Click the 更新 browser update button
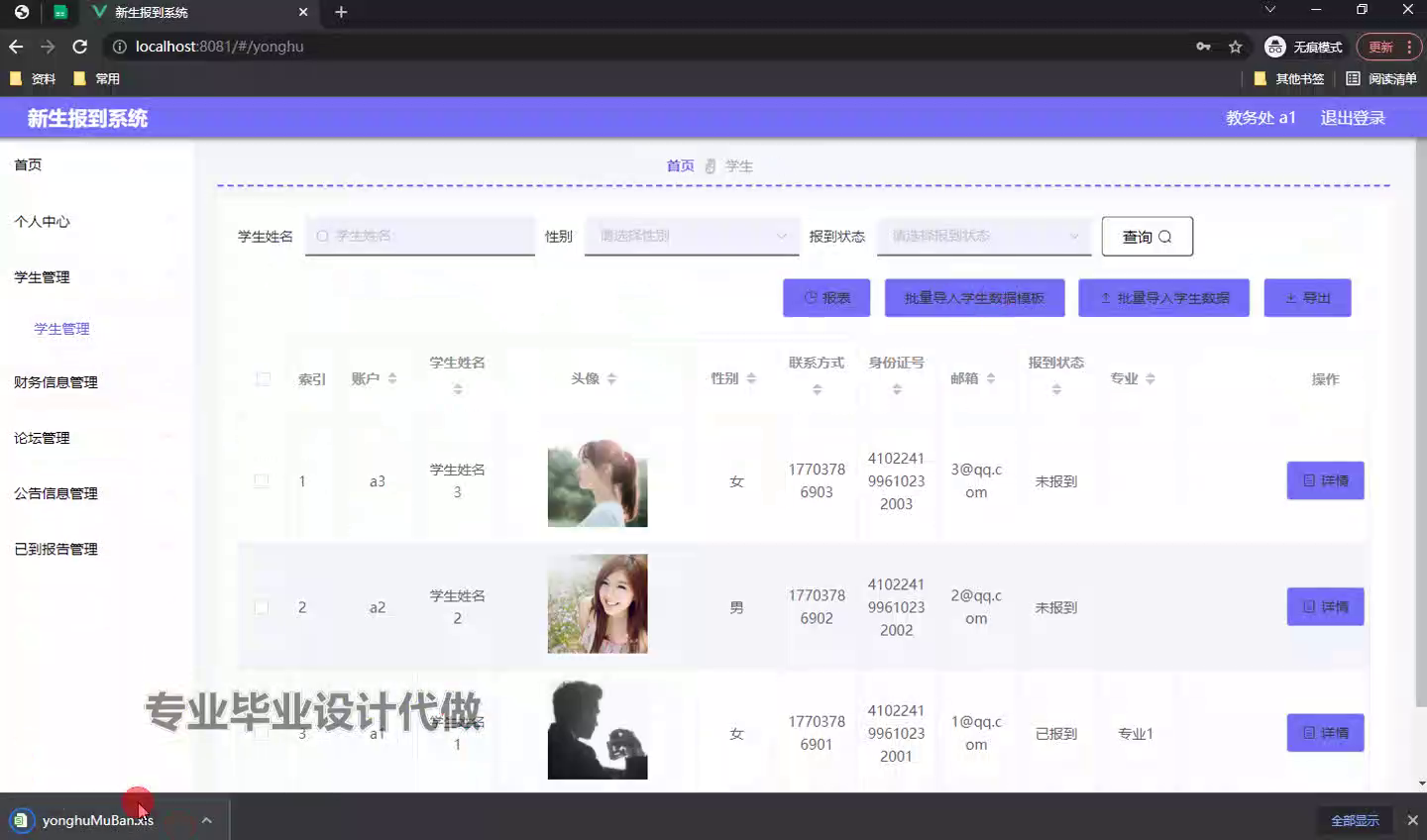 pyautogui.click(x=1380, y=47)
